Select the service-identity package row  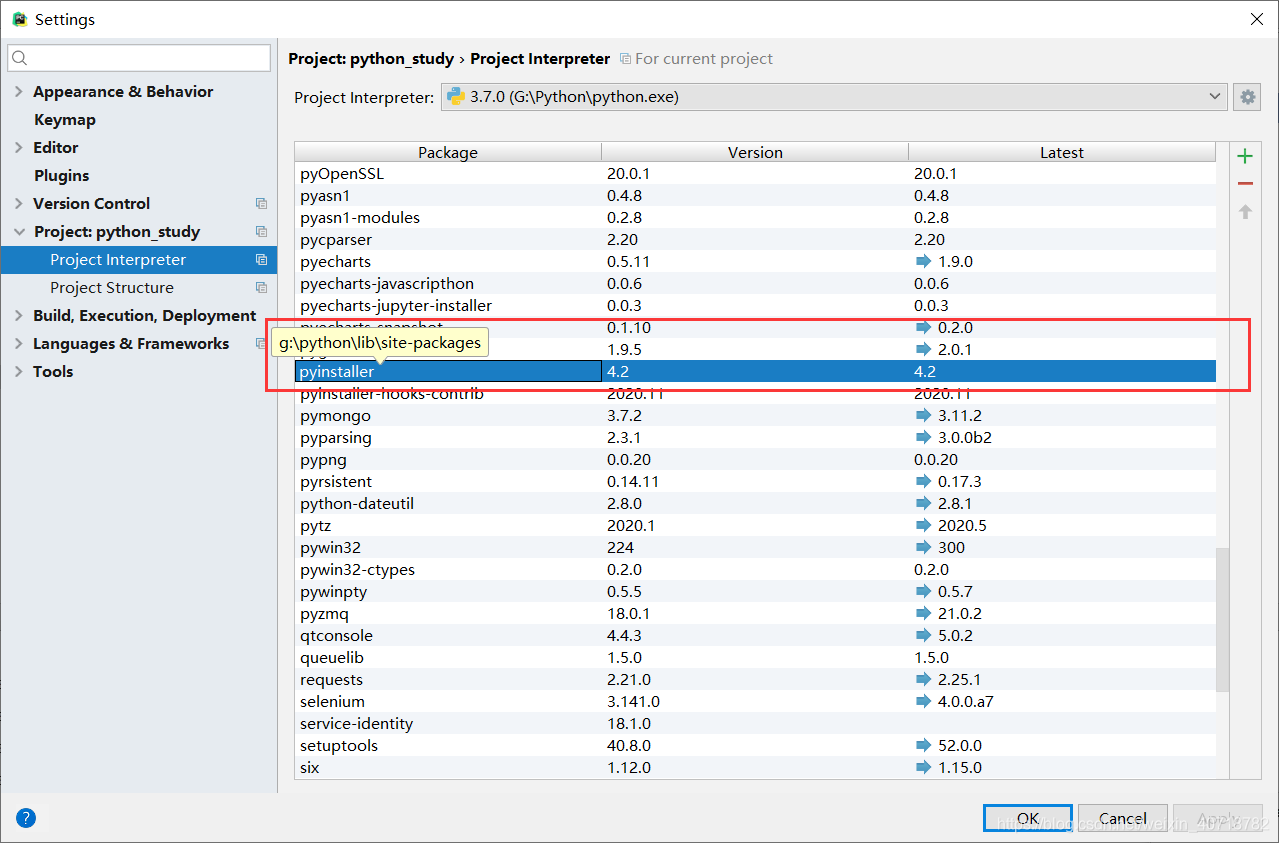coord(755,723)
